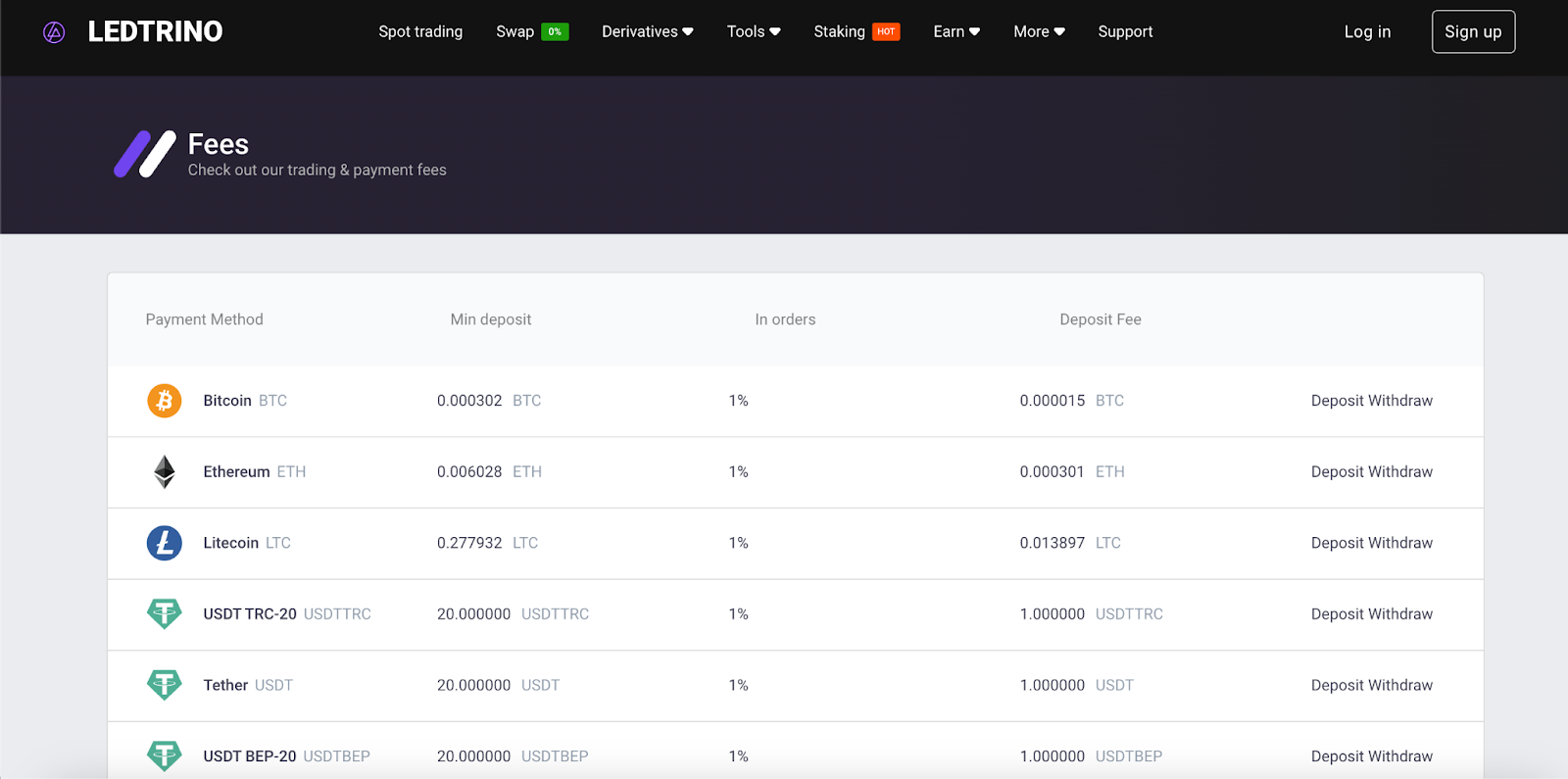
Task: Click the Bitcoin coin icon
Action: tap(165, 401)
